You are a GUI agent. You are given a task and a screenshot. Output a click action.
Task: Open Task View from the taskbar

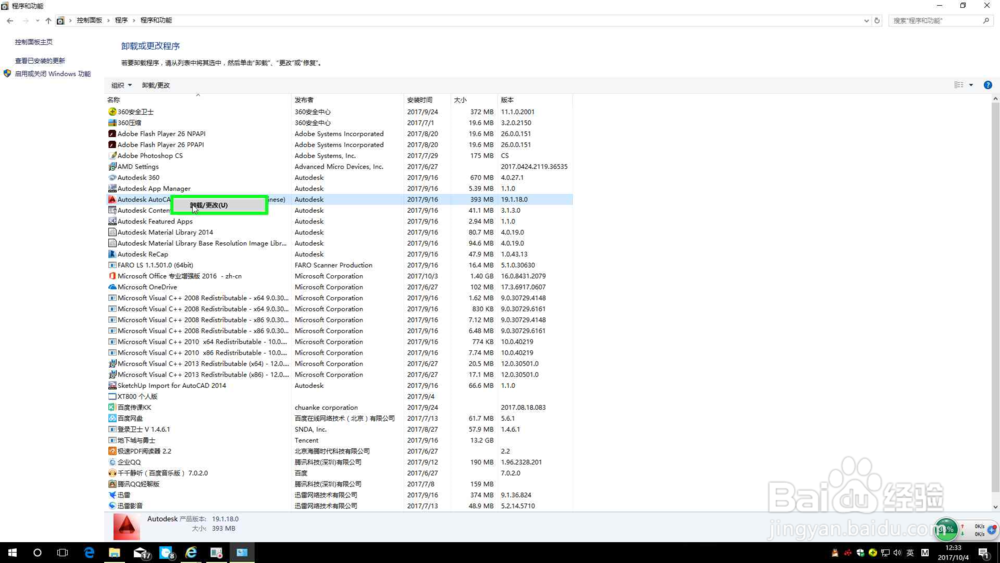(x=62, y=553)
